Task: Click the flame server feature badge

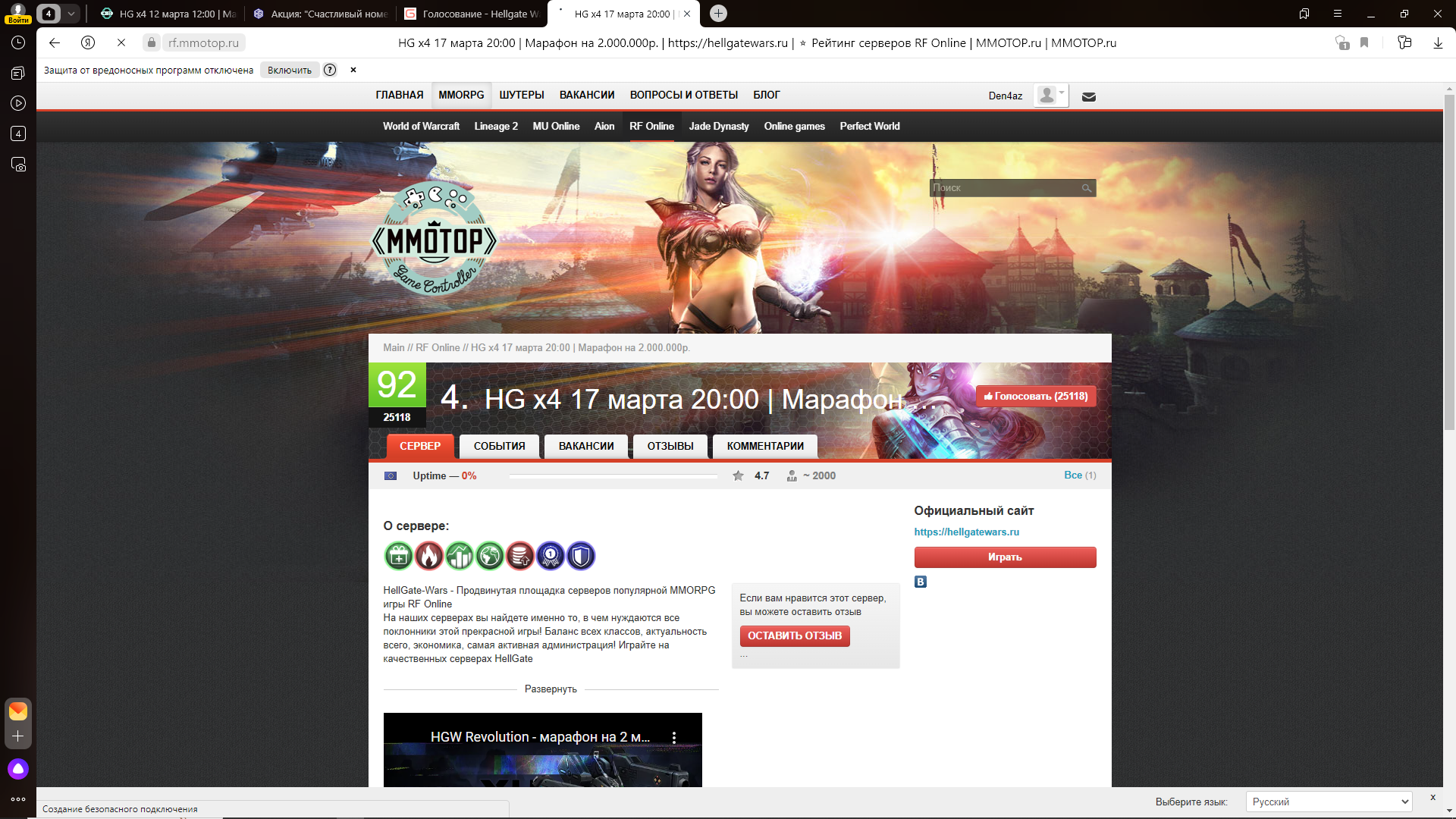Action: click(x=429, y=557)
